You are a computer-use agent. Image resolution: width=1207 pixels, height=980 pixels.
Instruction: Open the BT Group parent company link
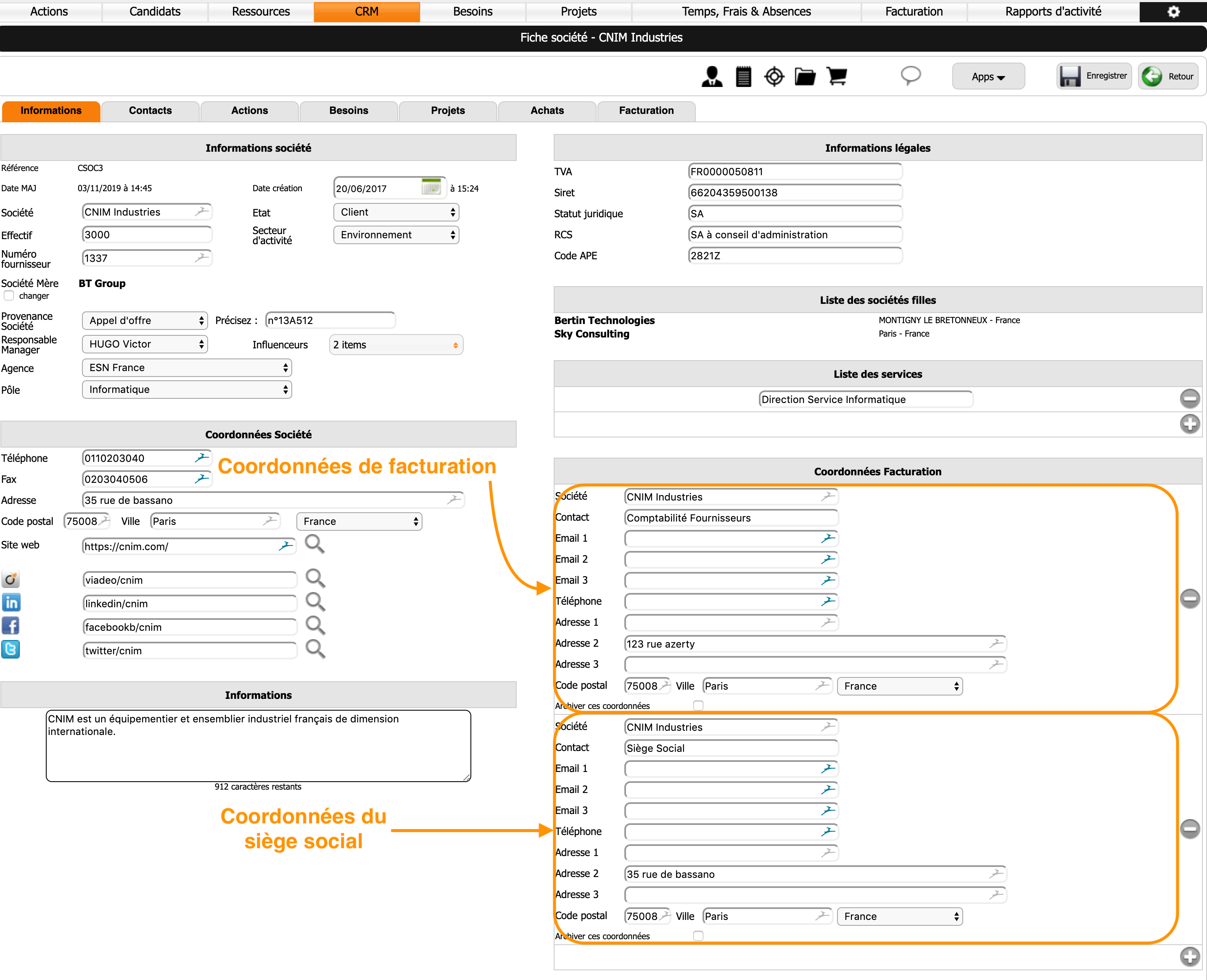[x=102, y=283]
